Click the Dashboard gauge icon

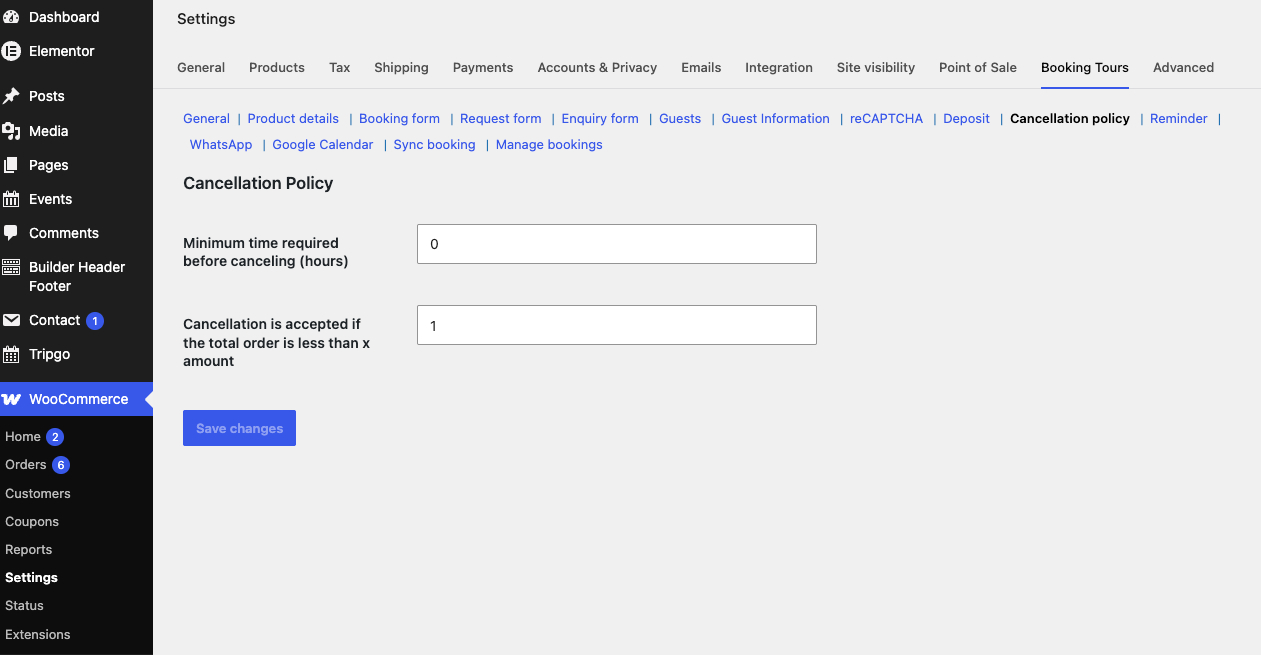tap(11, 17)
